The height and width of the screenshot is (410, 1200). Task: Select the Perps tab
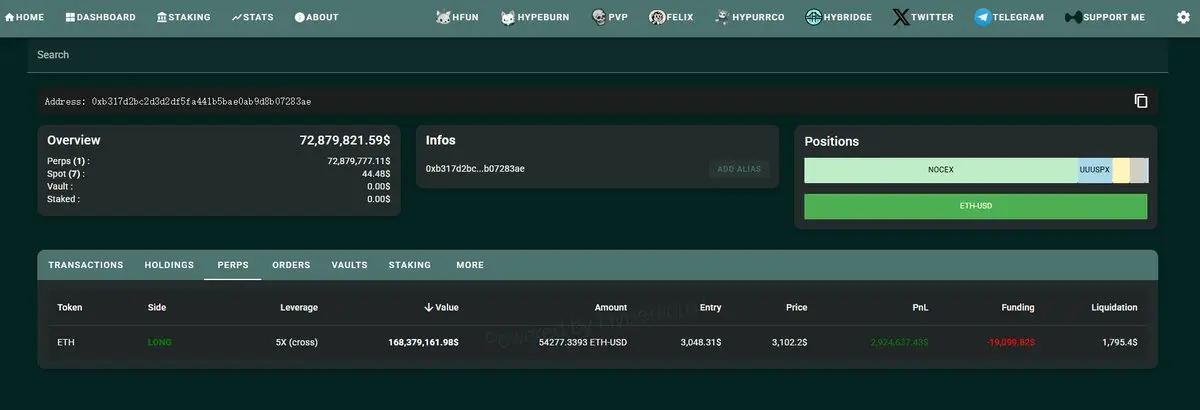tap(233, 265)
